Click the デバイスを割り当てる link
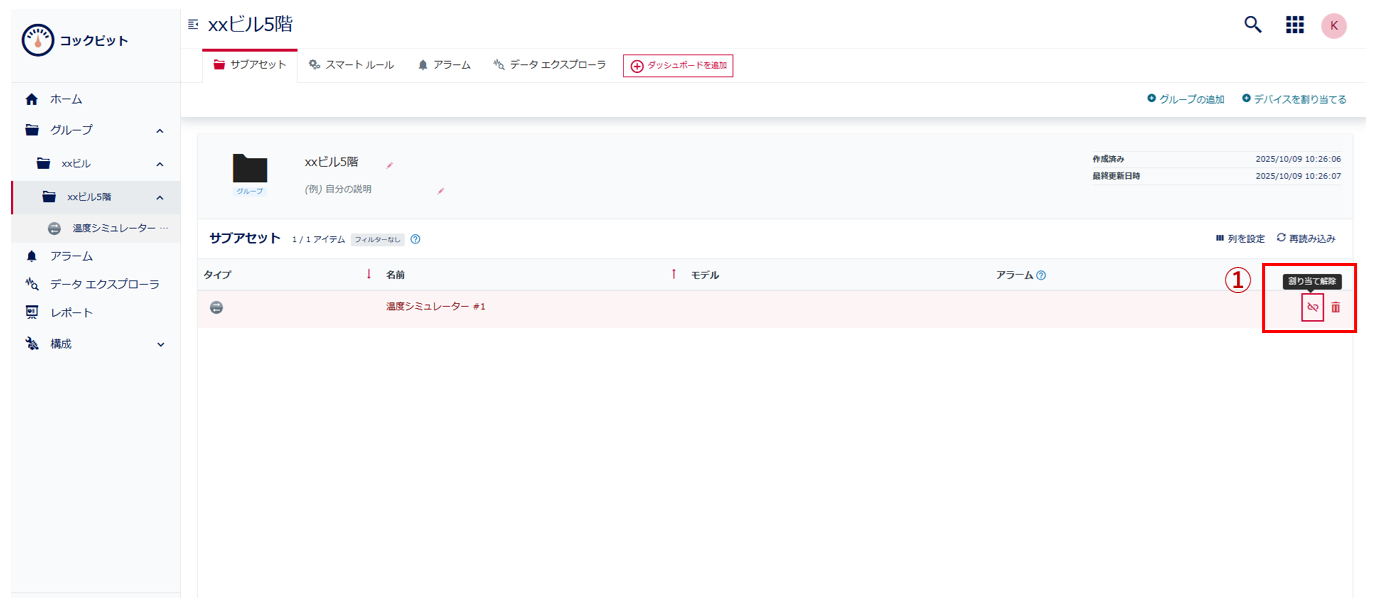Image resolution: width=1376 pixels, height=607 pixels. point(1298,99)
